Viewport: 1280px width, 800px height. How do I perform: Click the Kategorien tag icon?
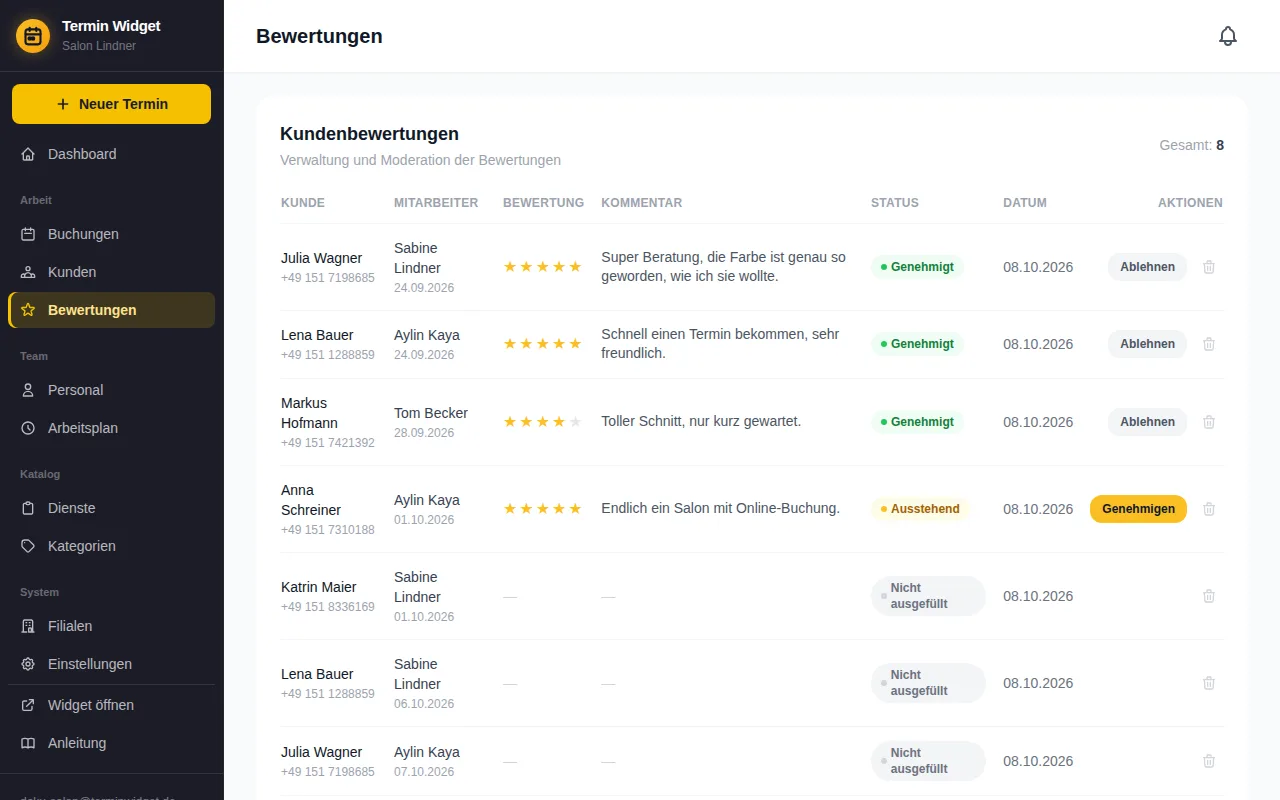click(28, 546)
